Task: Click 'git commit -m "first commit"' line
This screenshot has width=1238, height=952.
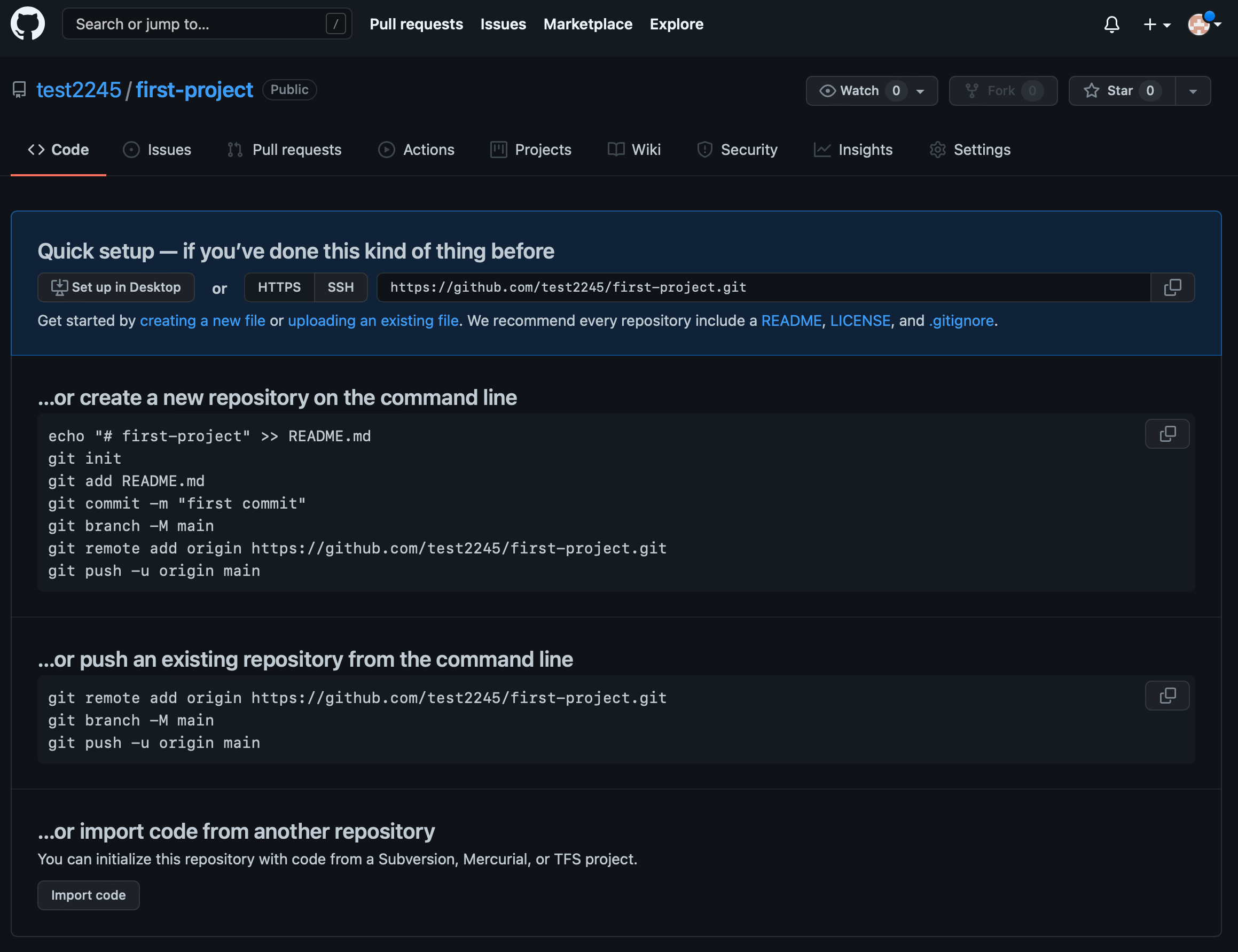Action: pos(177,503)
